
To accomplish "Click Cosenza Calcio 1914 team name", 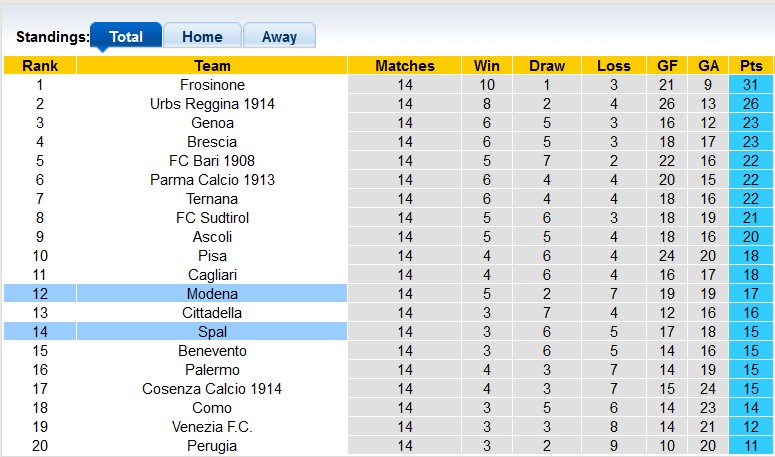I will tap(212, 389).
